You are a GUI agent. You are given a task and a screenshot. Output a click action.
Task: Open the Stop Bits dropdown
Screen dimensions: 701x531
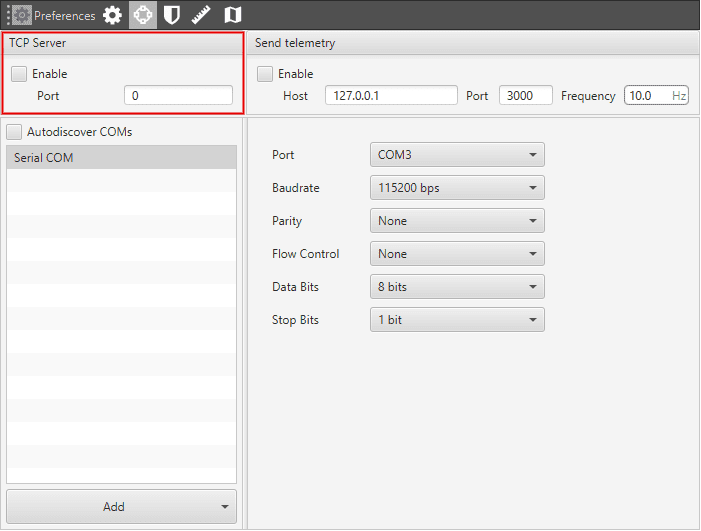coord(457,320)
